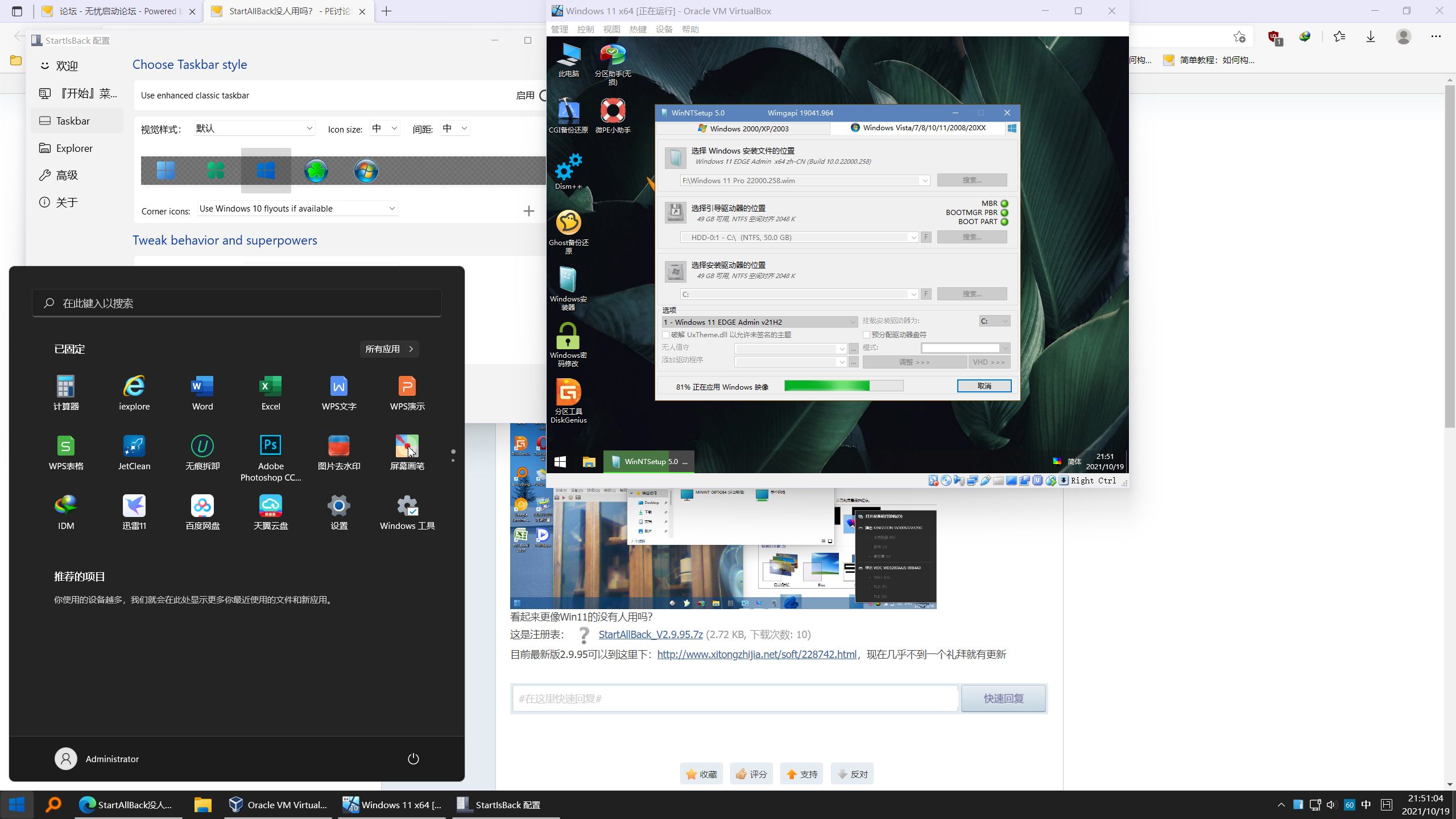The height and width of the screenshot is (819, 1456).
Task: Open the Dism++ desktop icon in the VM
Action: point(568,171)
